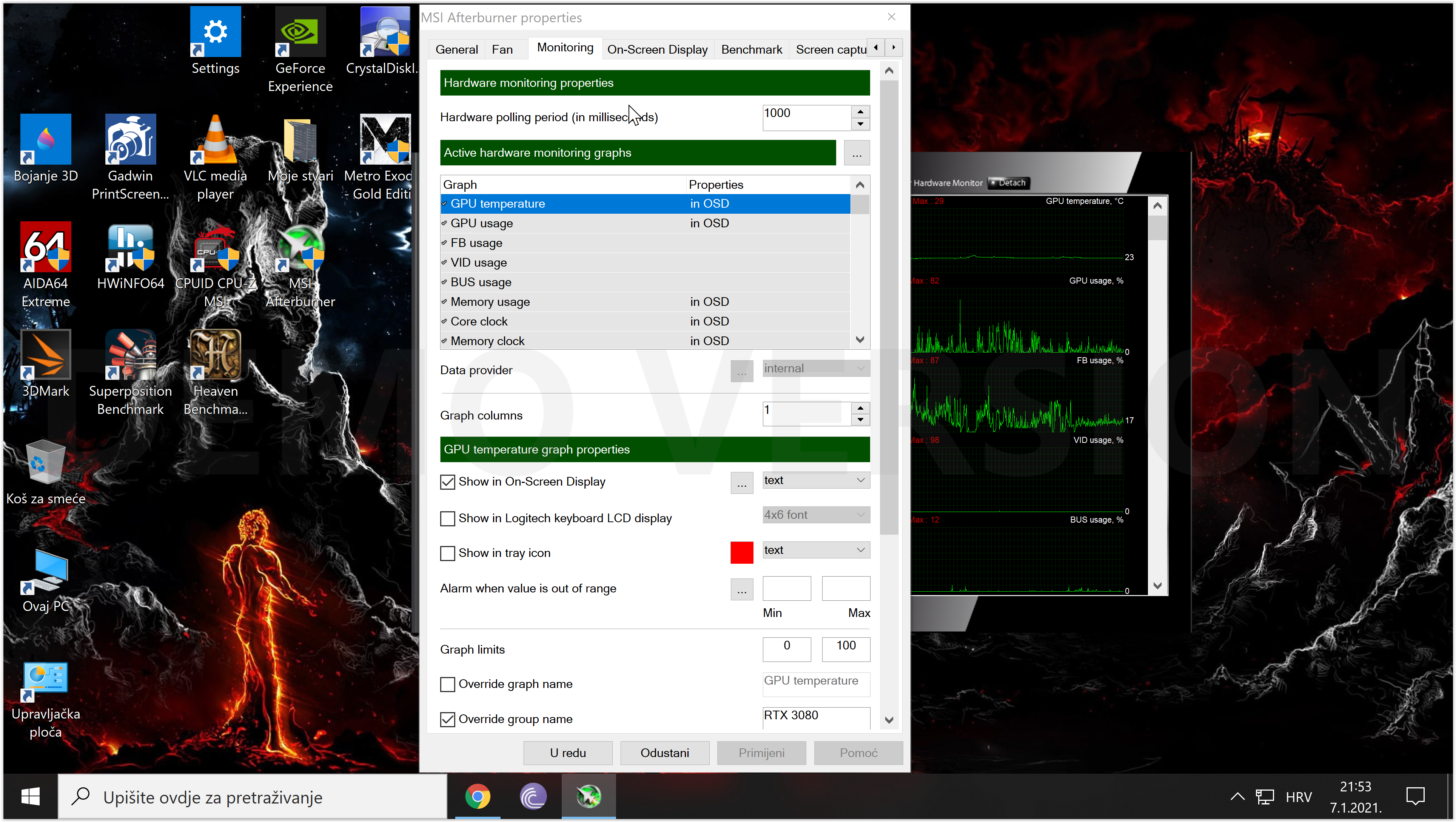Open the On-Screen Display text type dropdown
The image size is (1456, 822).
click(816, 481)
